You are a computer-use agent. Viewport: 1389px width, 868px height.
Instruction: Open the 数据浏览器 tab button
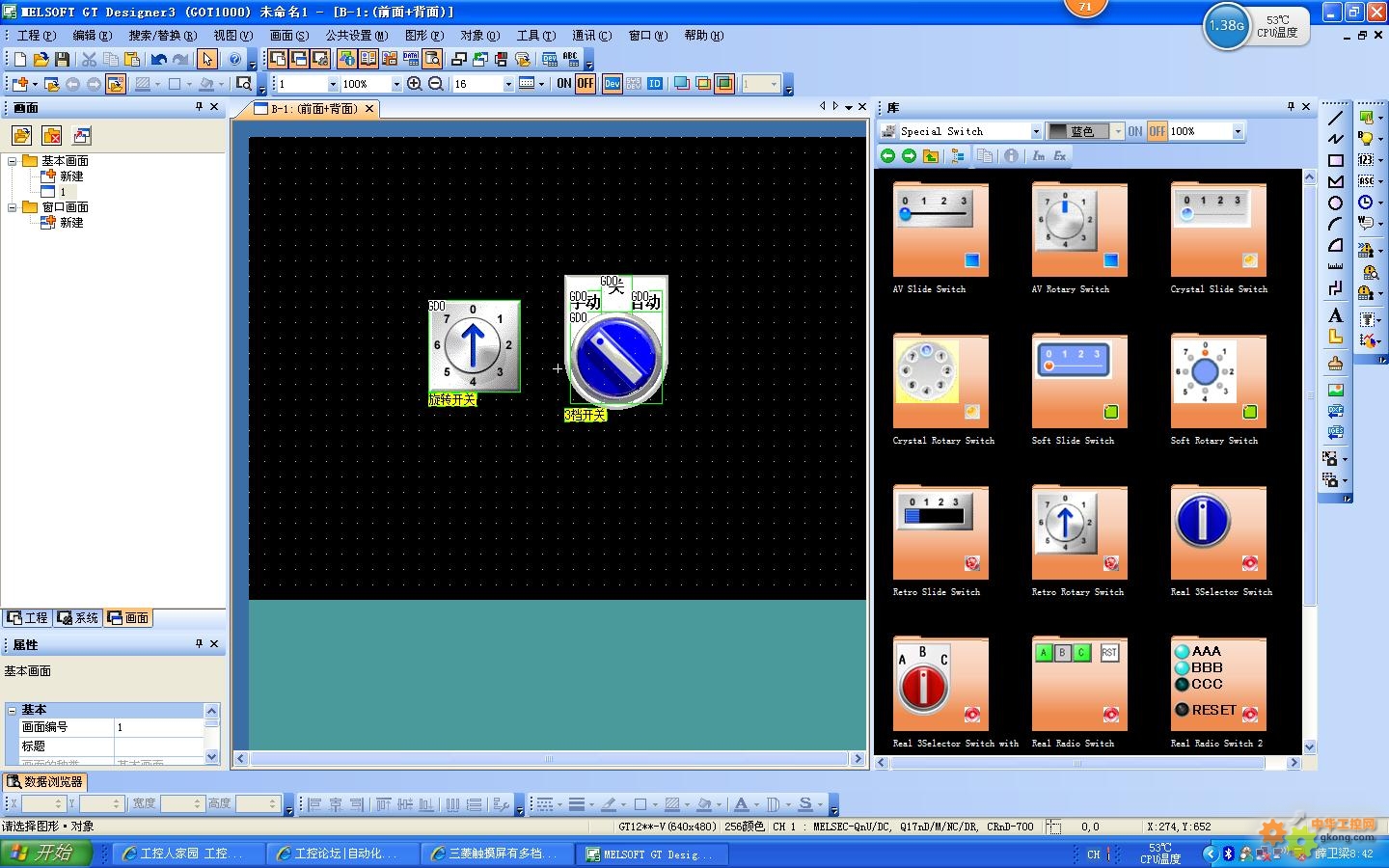[x=45, y=782]
